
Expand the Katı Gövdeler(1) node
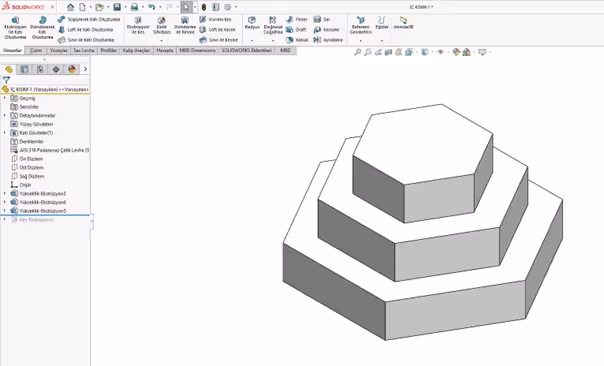[x=5, y=133]
